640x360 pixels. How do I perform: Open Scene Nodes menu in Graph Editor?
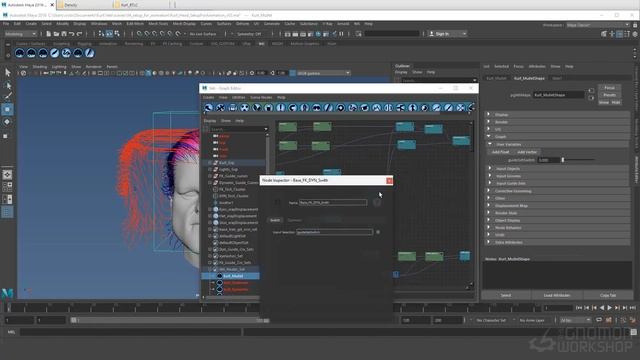(261, 98)
